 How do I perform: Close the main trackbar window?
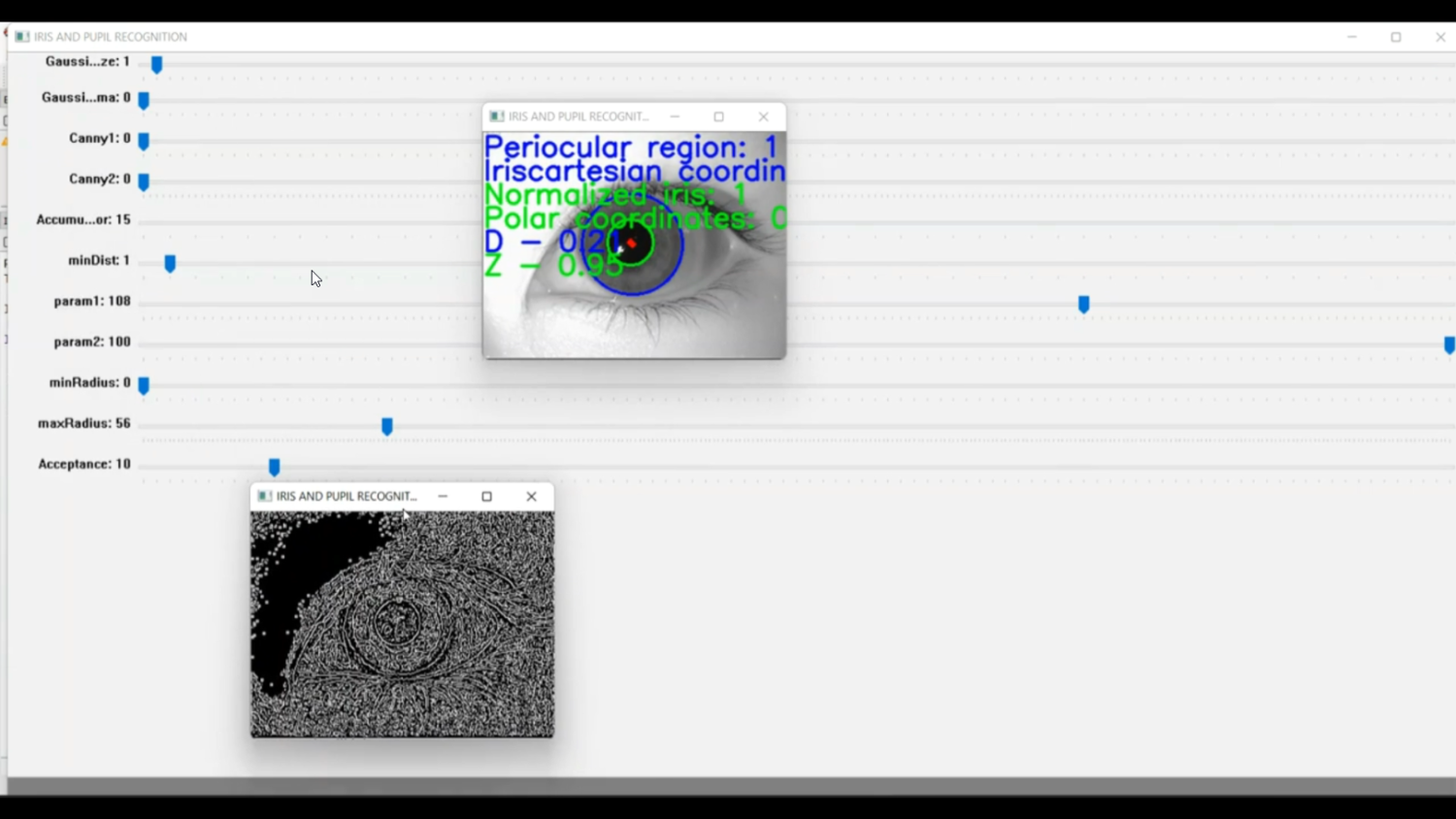point(1440,37)
